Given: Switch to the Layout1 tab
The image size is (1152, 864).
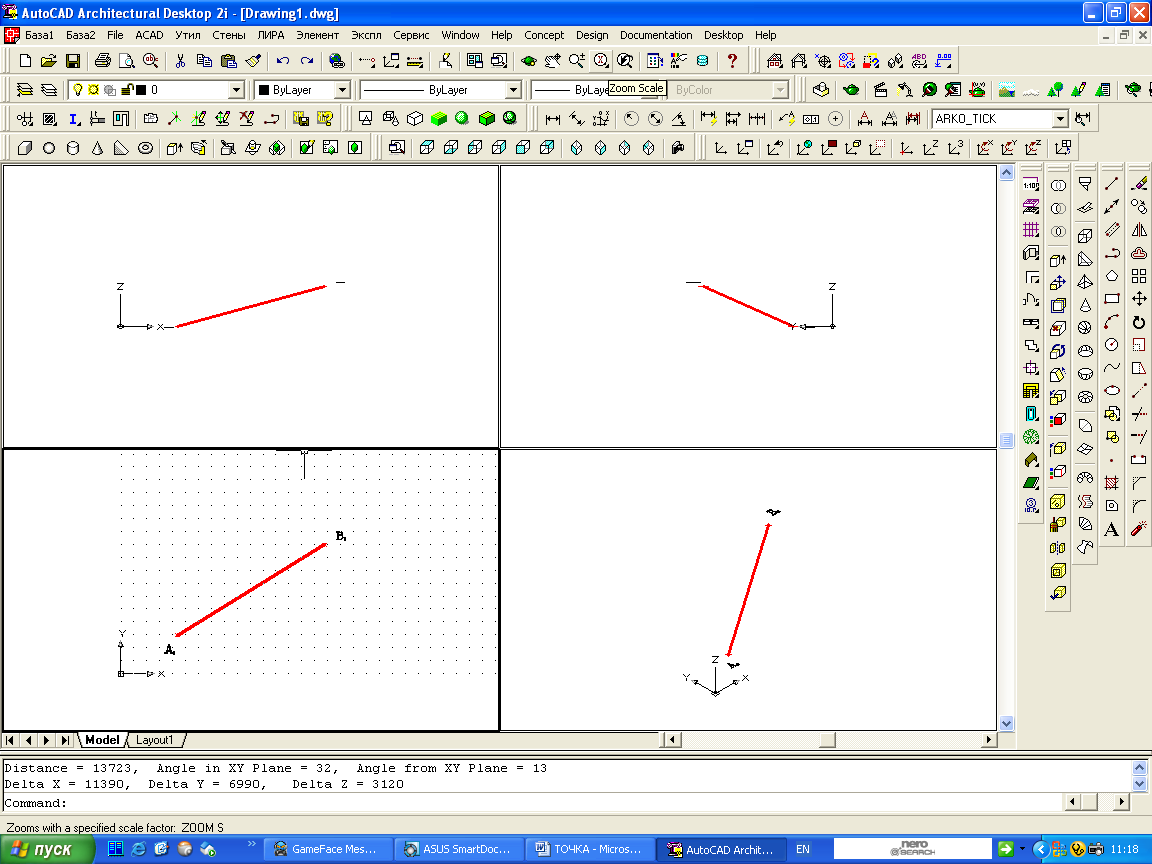Looking at the screenshot, I should (155, 740).
